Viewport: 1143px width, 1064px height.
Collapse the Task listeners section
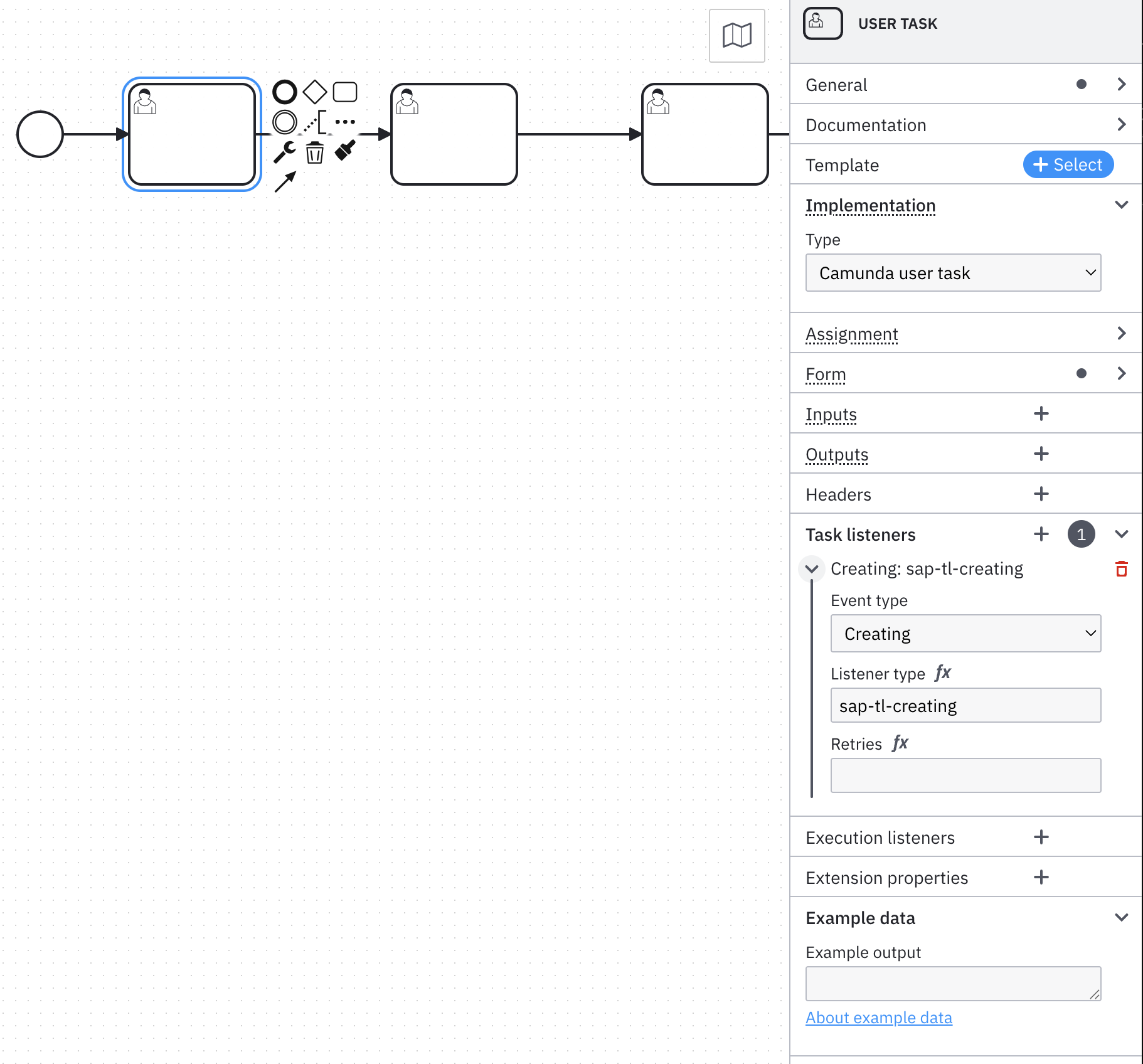(1121, 534)
